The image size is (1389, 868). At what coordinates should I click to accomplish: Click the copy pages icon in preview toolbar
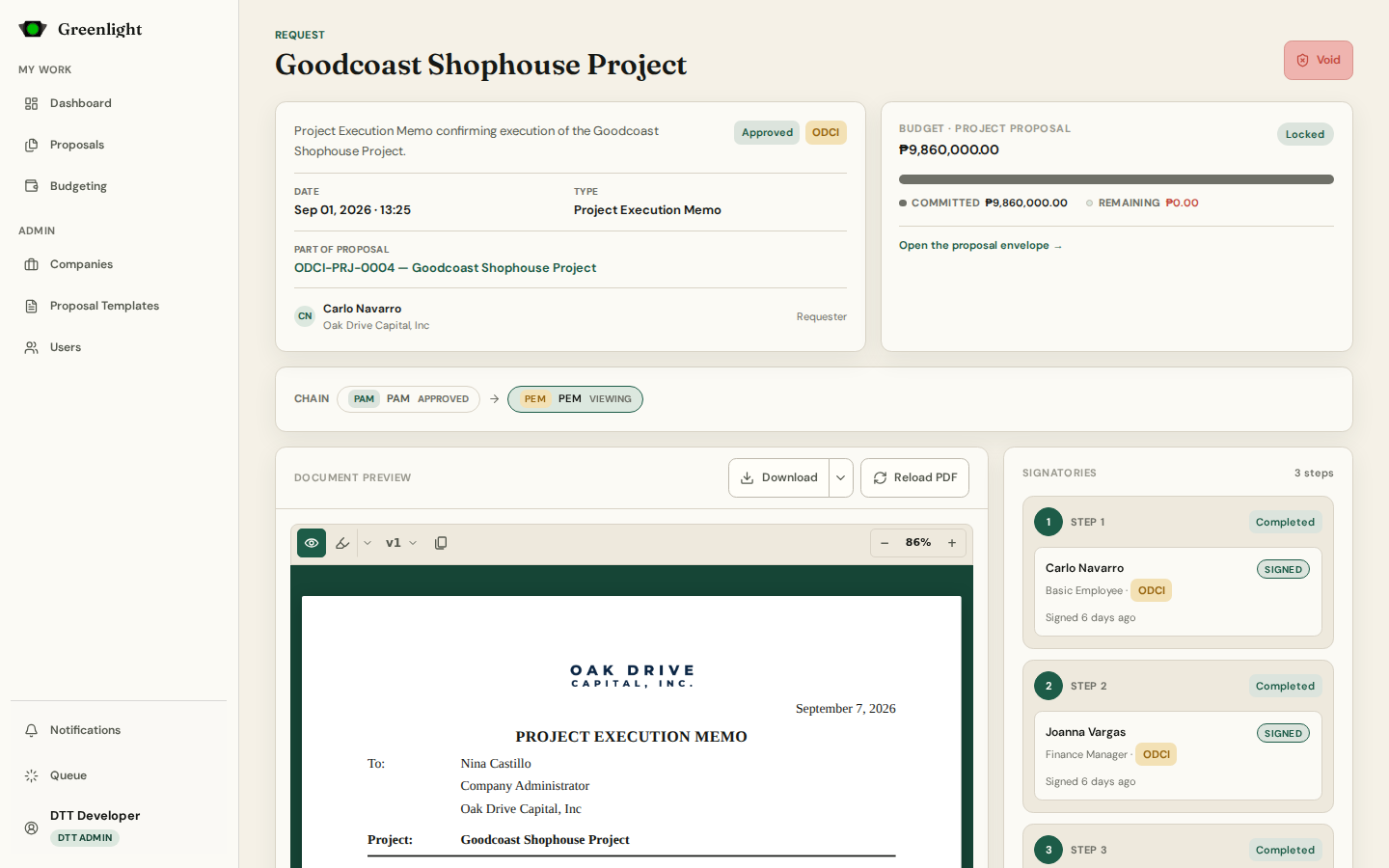point(441,543)
